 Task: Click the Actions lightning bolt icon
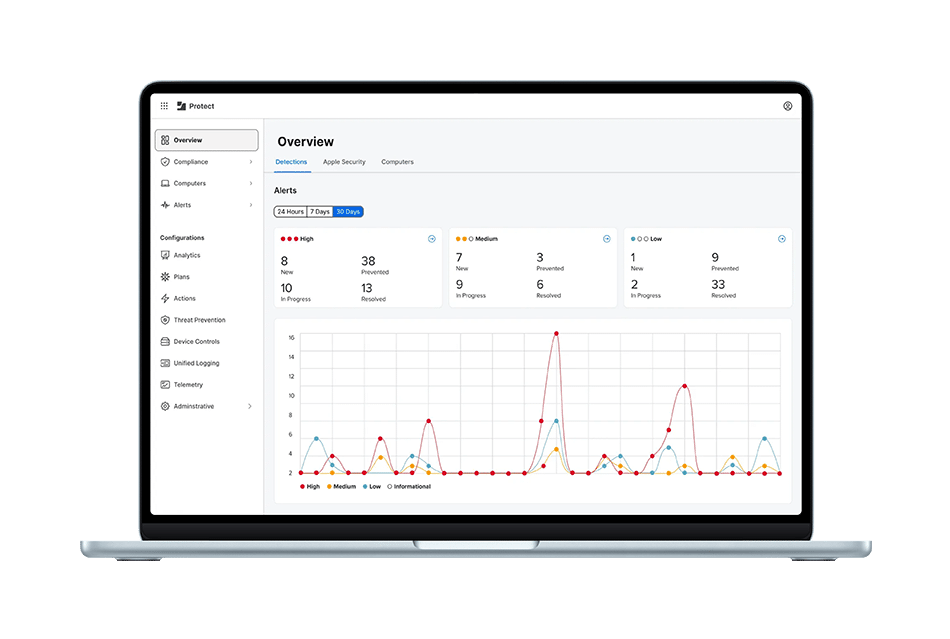click(x=165, y=299)
